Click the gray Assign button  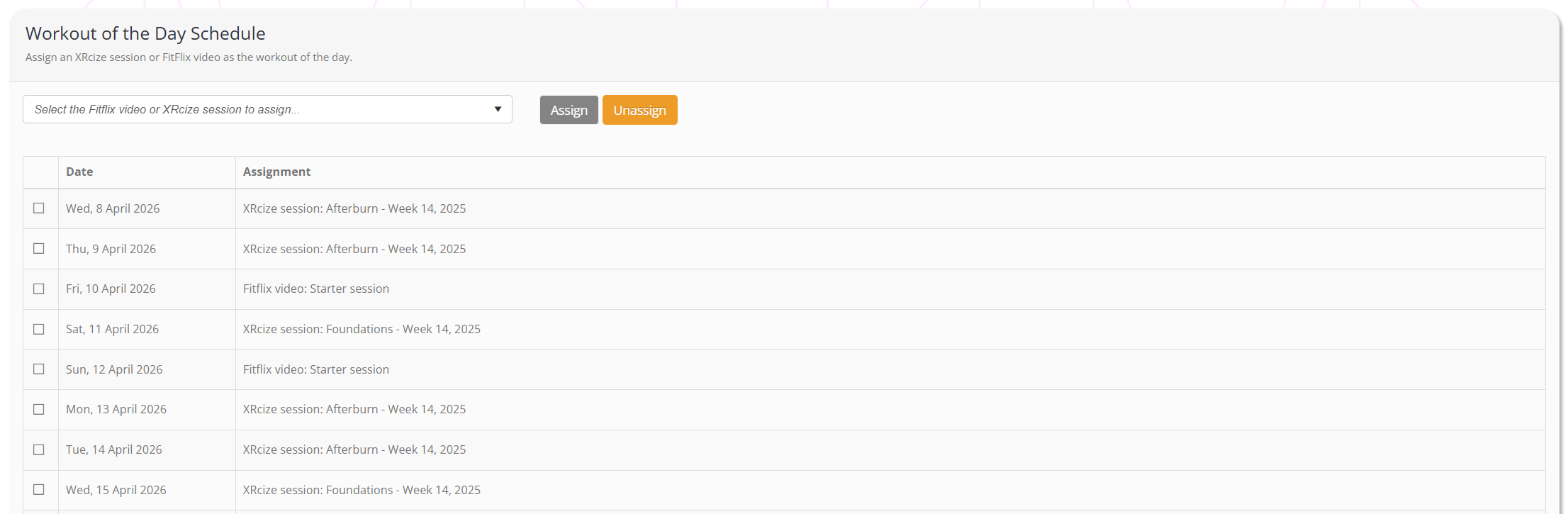click(x=569, y=110)
